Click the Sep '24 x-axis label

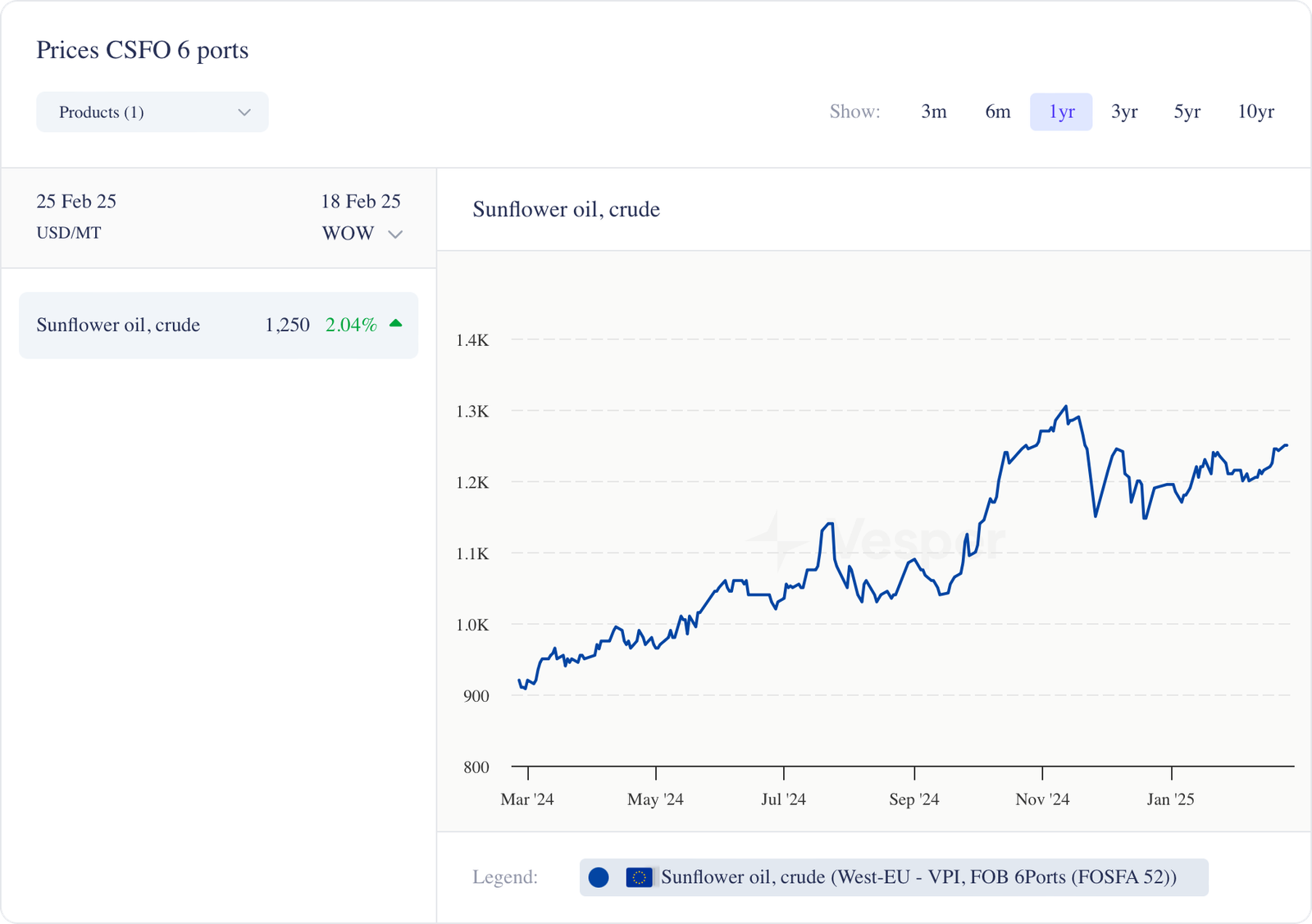(913, 799)
